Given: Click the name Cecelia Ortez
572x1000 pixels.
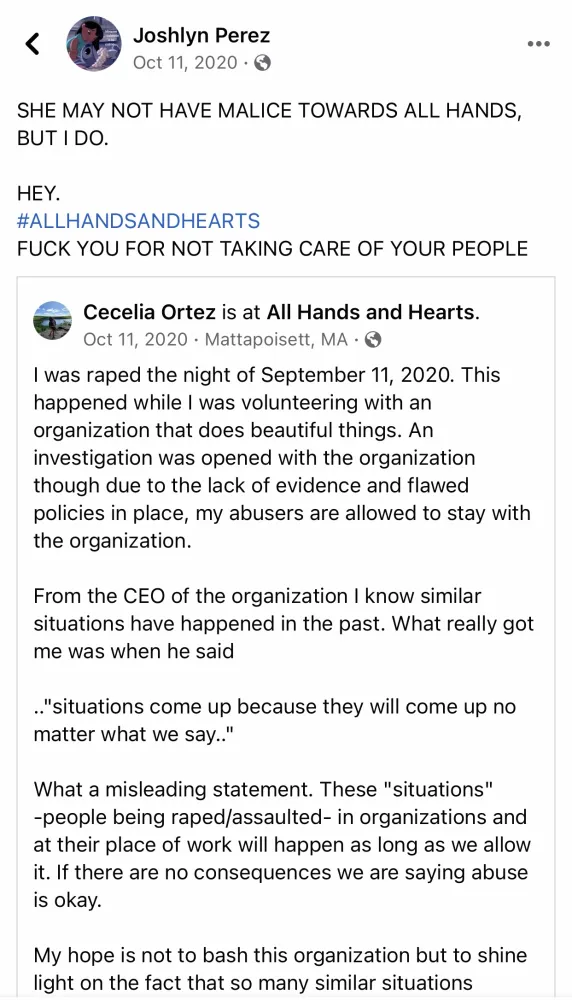Looking at the screenshot, I should (149, 312).
